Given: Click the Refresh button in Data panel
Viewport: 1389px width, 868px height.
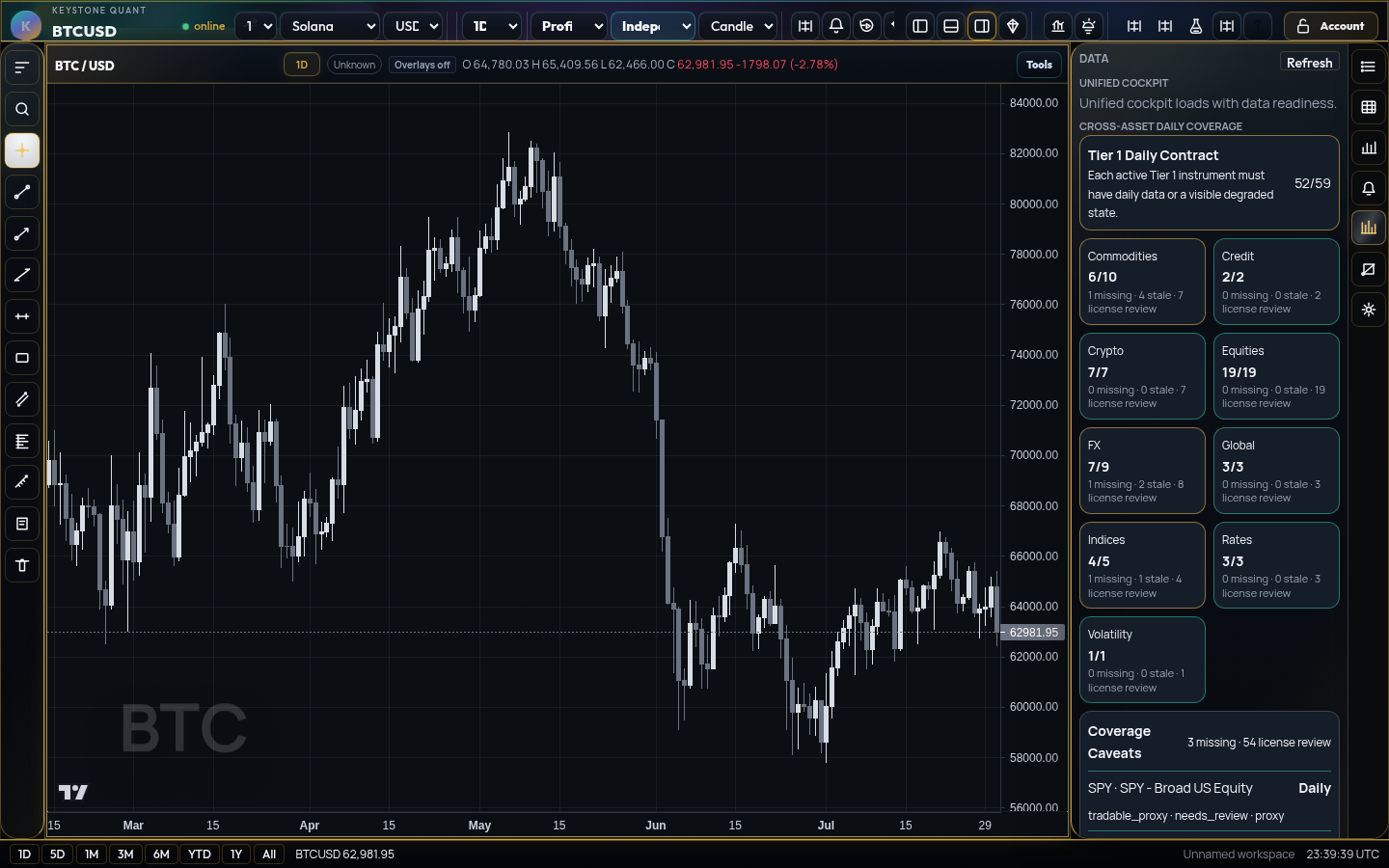Looking at the screenshot, I should tap(1309, 63).
